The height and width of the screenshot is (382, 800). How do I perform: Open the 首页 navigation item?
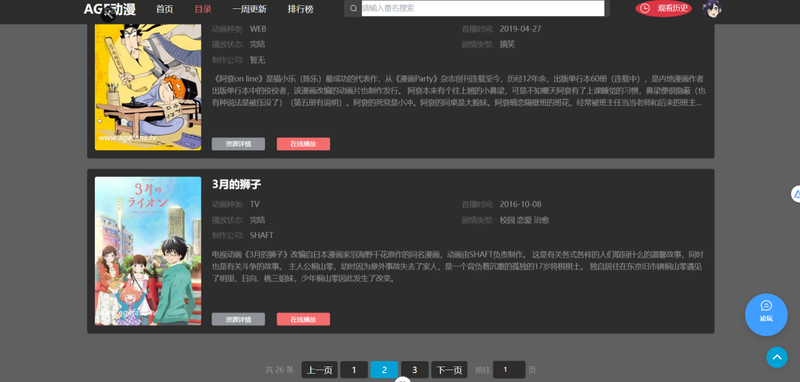[x=164, y=9]
